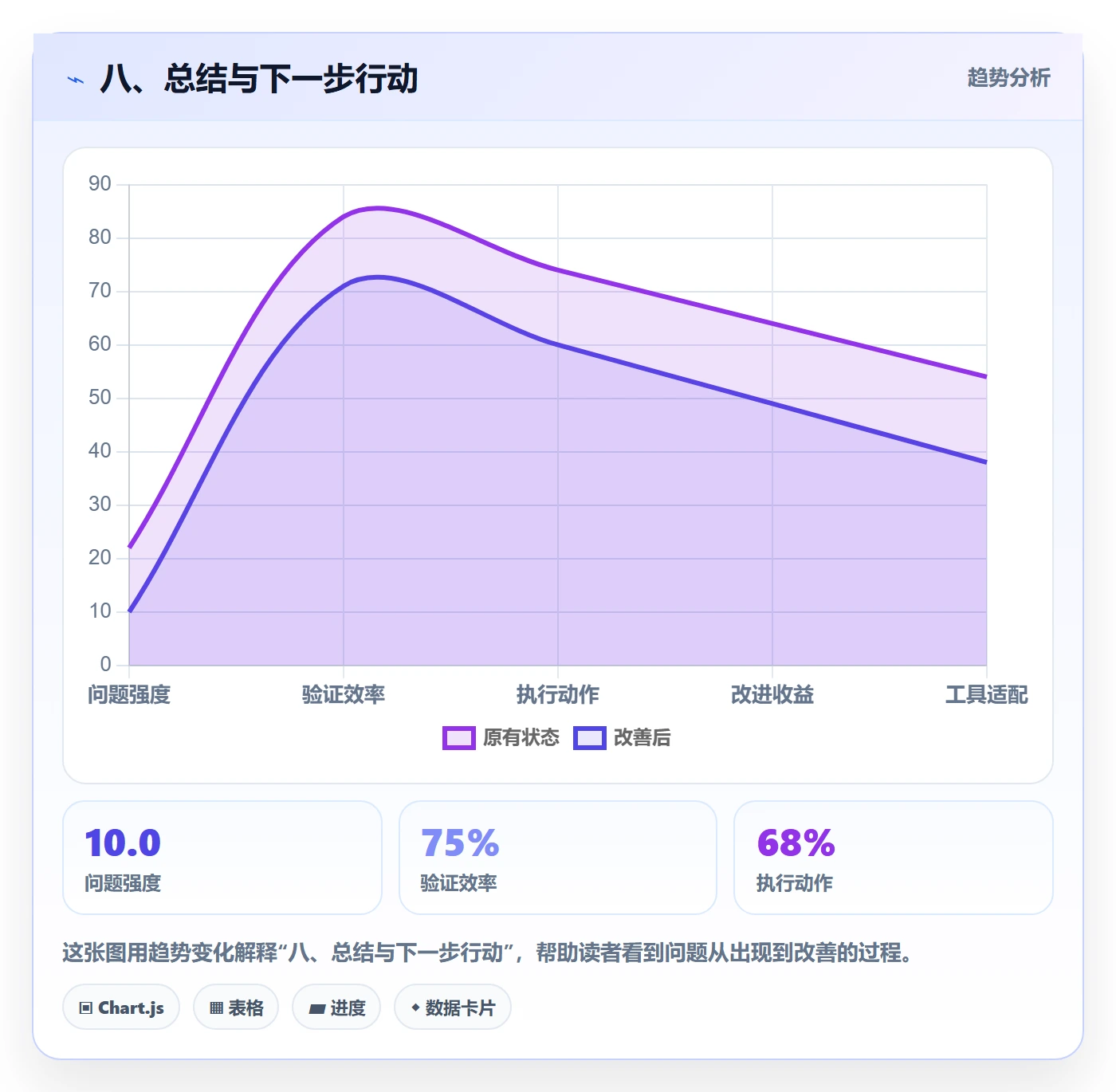This screenshot has height=1092, width=1116.
Task: Select the 进度 tag chip
Action: pyautogui.click(x=336, y=1008)
